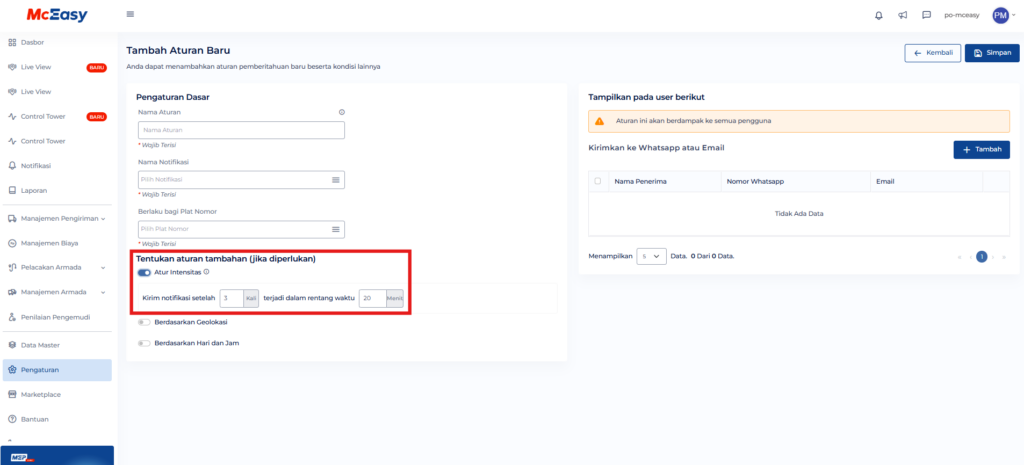Open the chat message icon
Image resolution: width=1024 pixels, height=465 pixels.
[x=926, y=16]
